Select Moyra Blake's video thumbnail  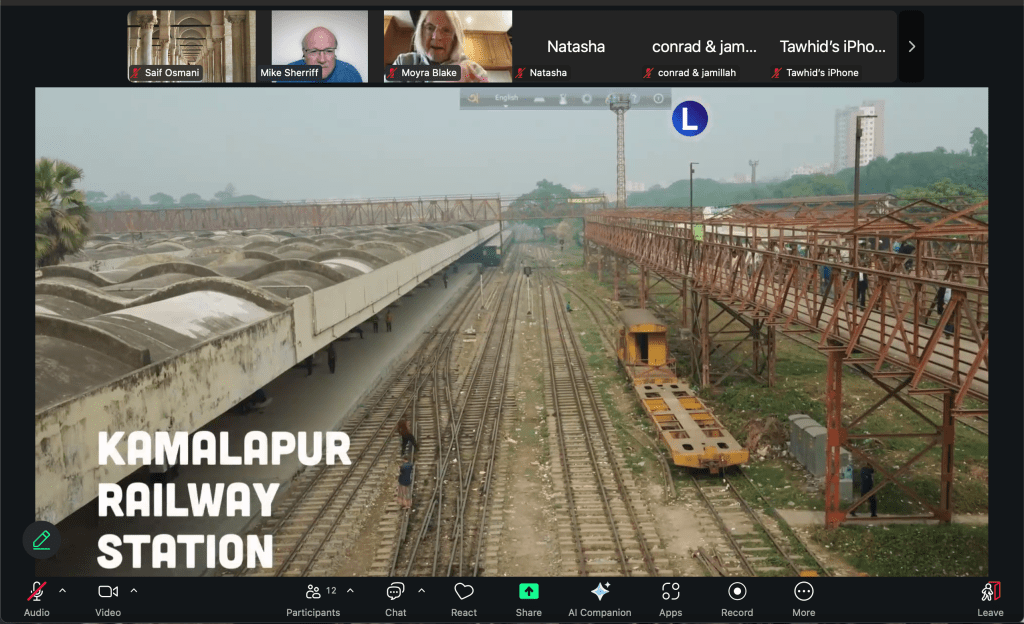pos(448,46)
